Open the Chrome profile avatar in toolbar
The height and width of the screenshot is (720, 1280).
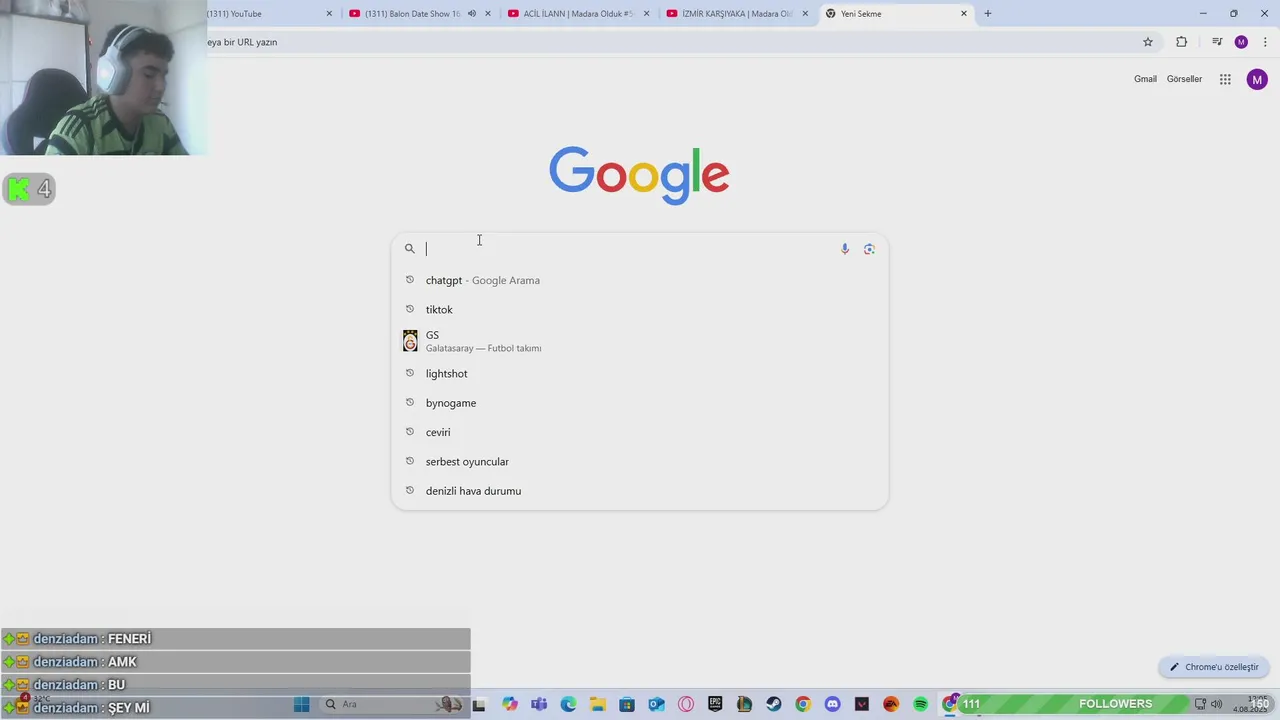pyautogui.click(x=1241, y=42)
